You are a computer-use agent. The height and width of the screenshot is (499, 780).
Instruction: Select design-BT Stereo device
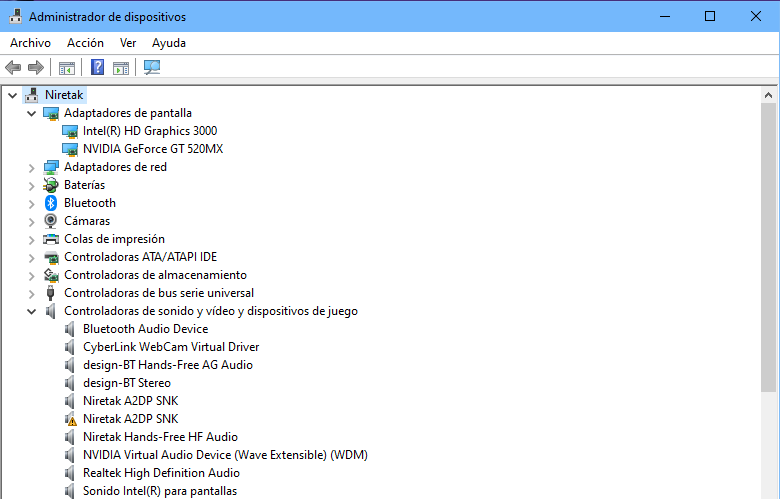point(127,383)
